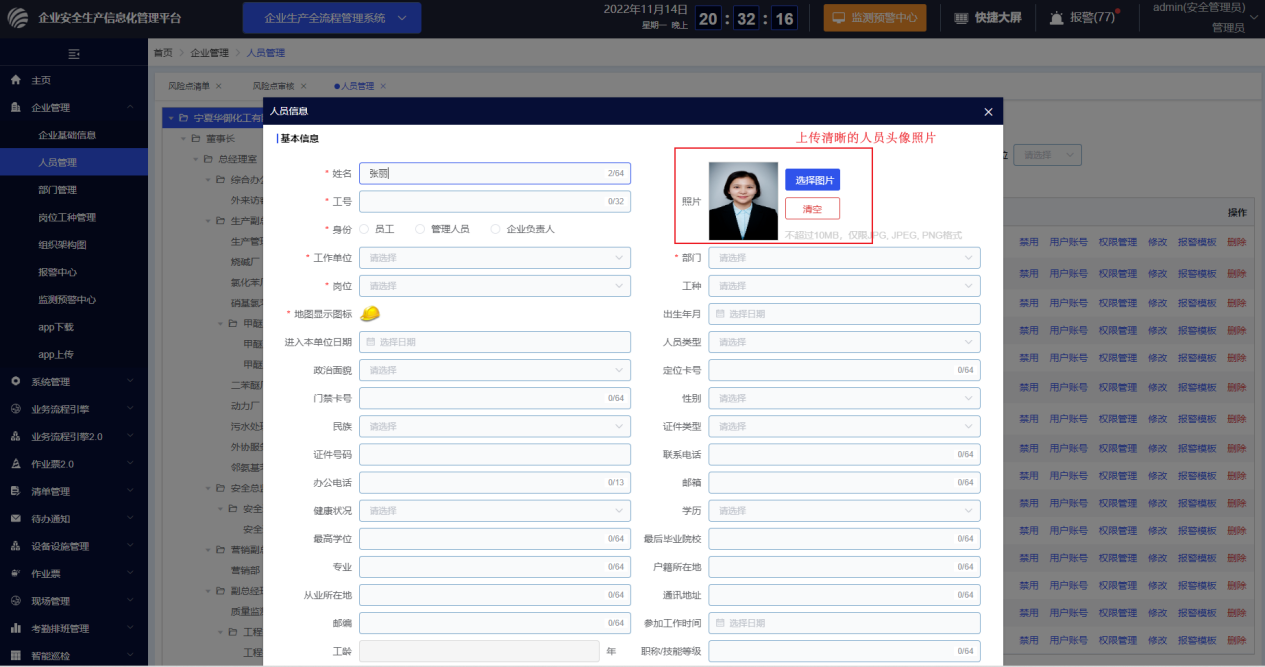
Task: Go to 首页 in the breadcrumb
Action: [x=162, y=53]
